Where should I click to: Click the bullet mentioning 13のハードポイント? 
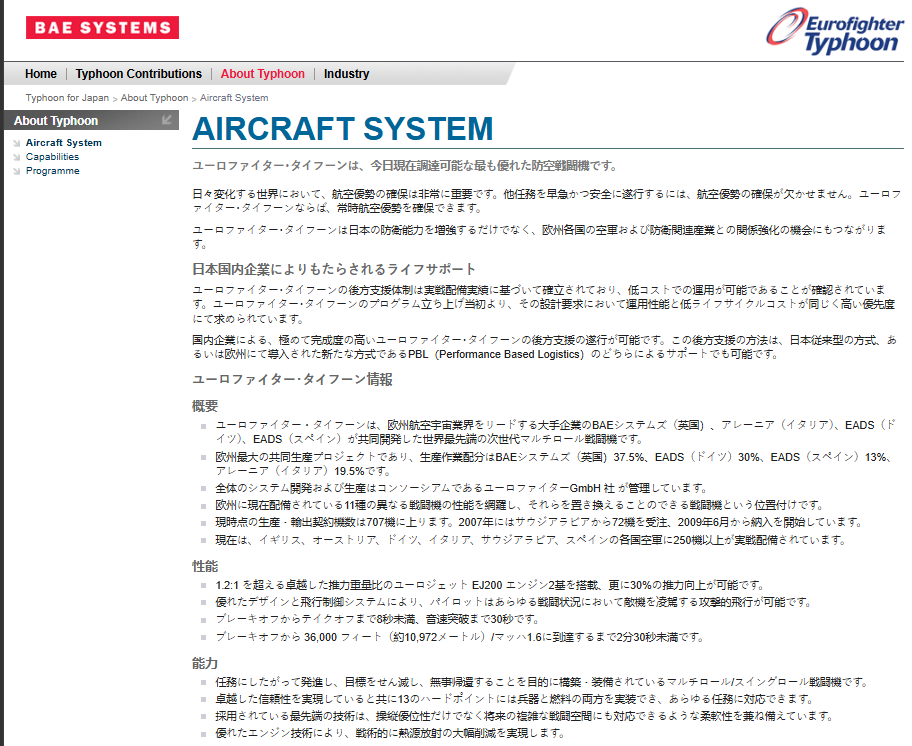514,699
